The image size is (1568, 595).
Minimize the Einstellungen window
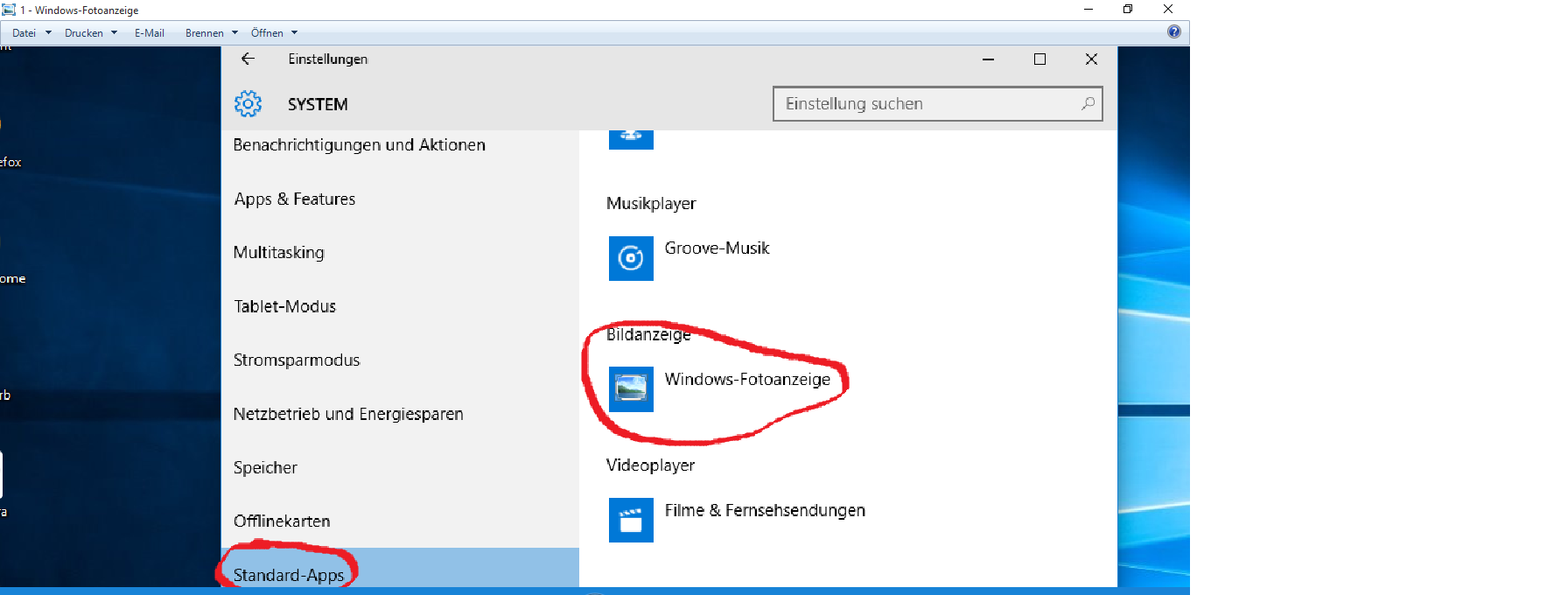click(988, 59)
